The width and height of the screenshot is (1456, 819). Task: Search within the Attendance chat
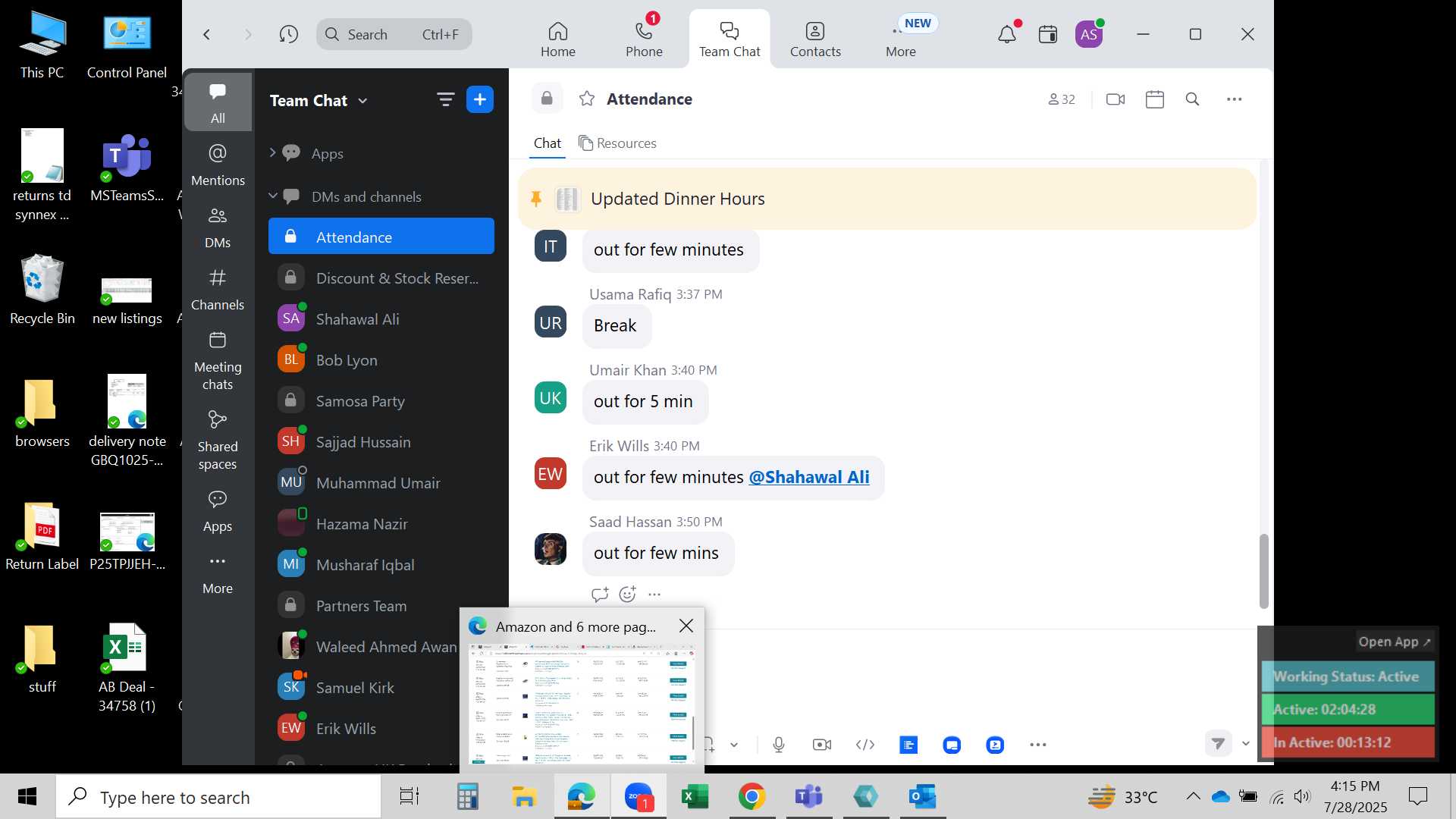coord(1192,99)
